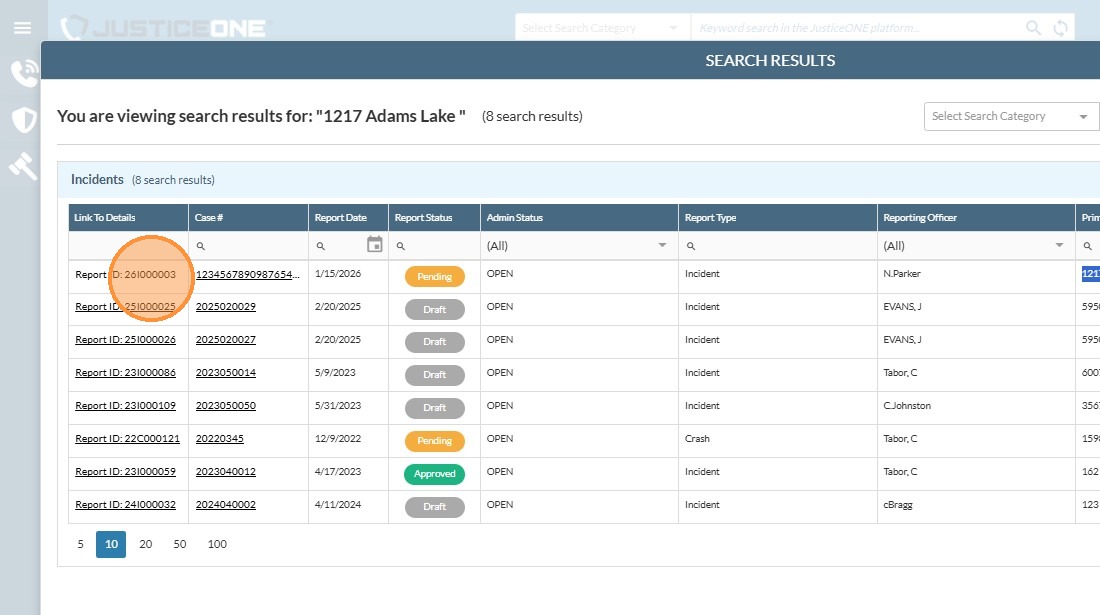Click Approved status badge for 4/17/2023
The height and width of the screenshot is (615, 1100).
435,473
